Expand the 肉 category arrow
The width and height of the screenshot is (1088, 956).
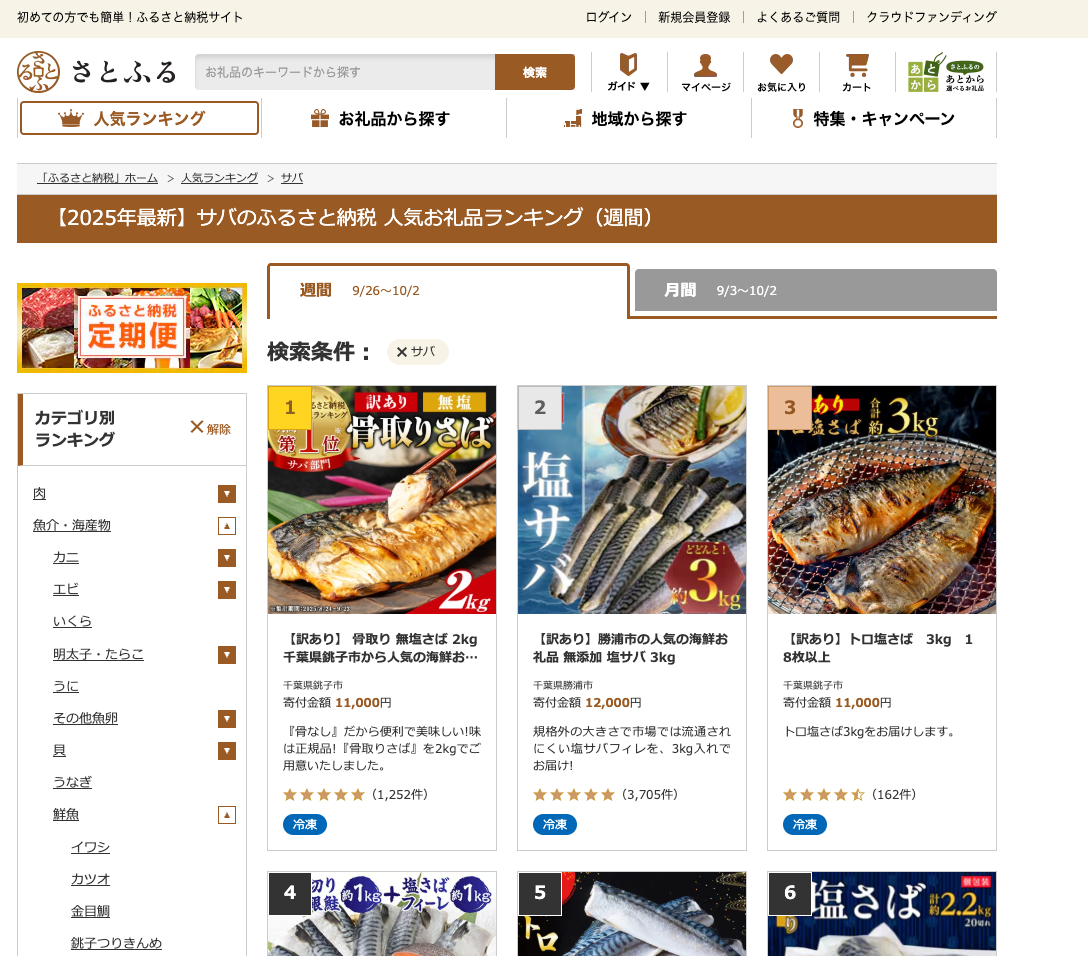tap(227, 494)
